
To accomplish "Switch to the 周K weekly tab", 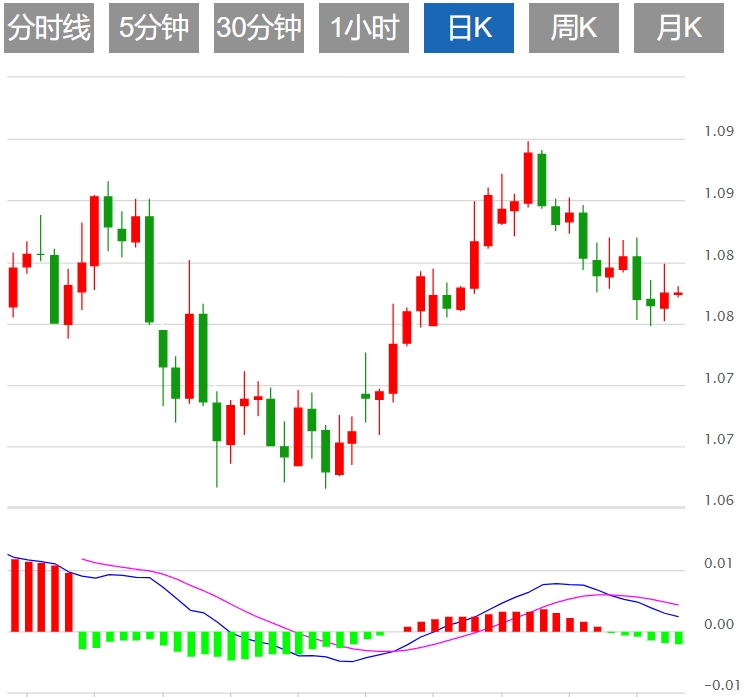I will pyautogui.click(x=574, y=28).
